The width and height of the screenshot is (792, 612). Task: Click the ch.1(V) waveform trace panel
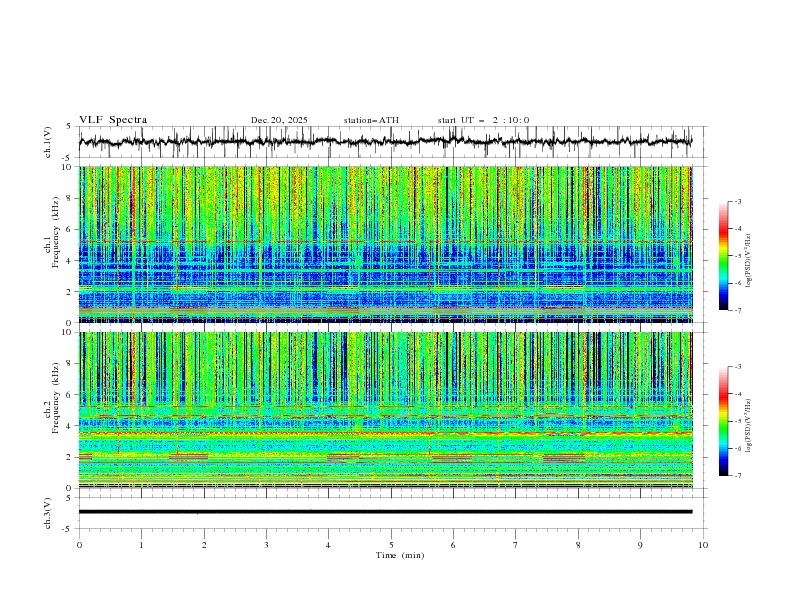391,142
